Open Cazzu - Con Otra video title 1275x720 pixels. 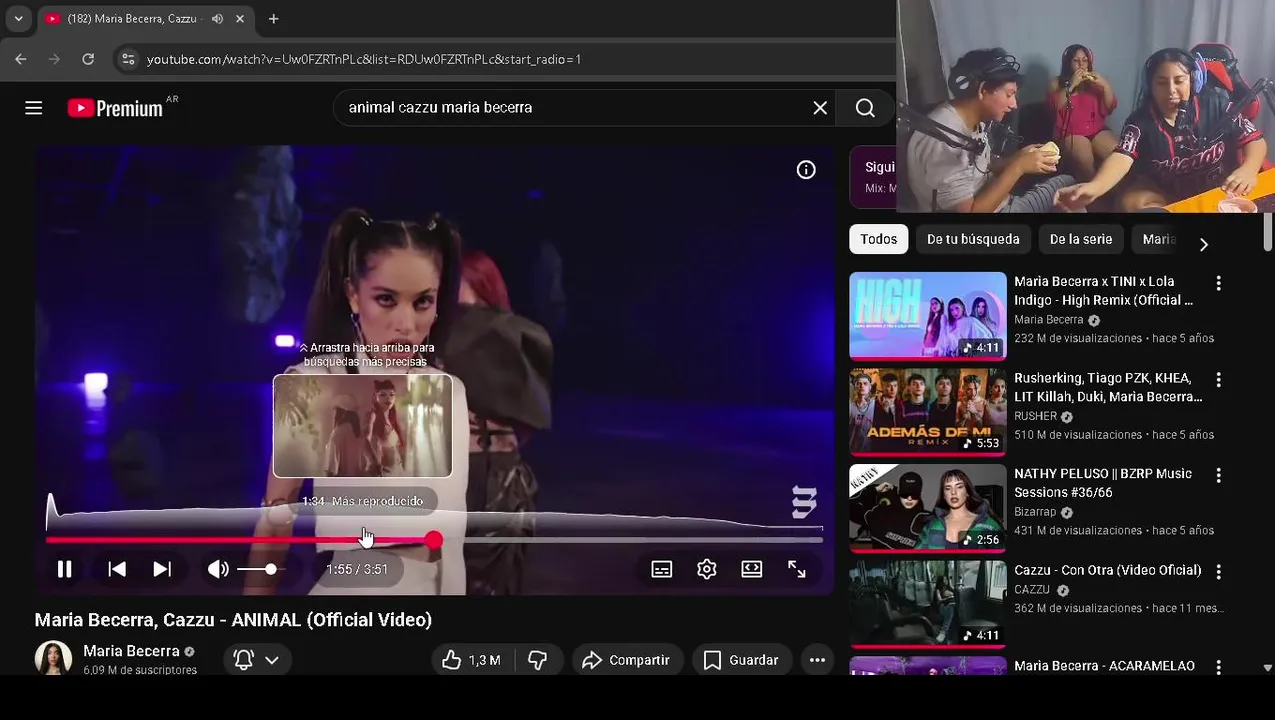pyautogui.click(x=1108, y=570)
